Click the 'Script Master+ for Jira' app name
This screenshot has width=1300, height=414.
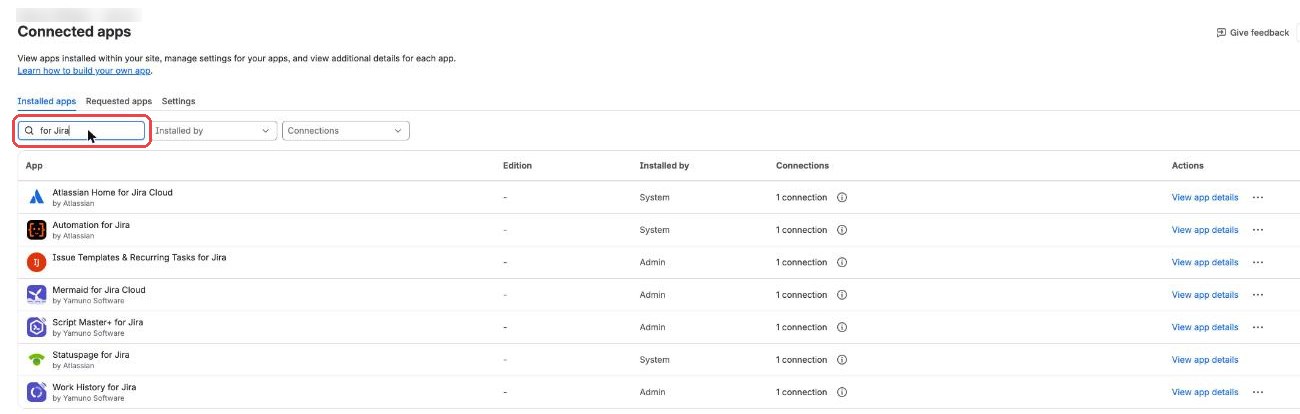click(98, 322)
